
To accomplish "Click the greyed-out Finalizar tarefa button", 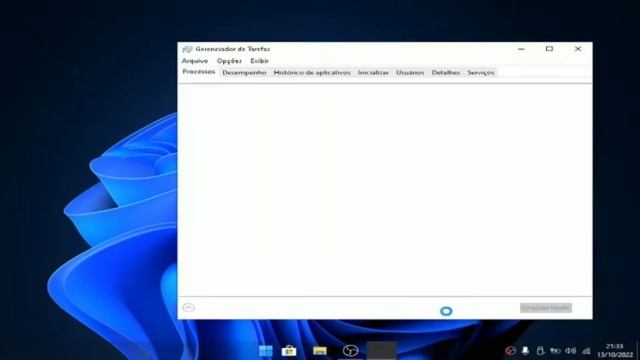I will point(546,308).
